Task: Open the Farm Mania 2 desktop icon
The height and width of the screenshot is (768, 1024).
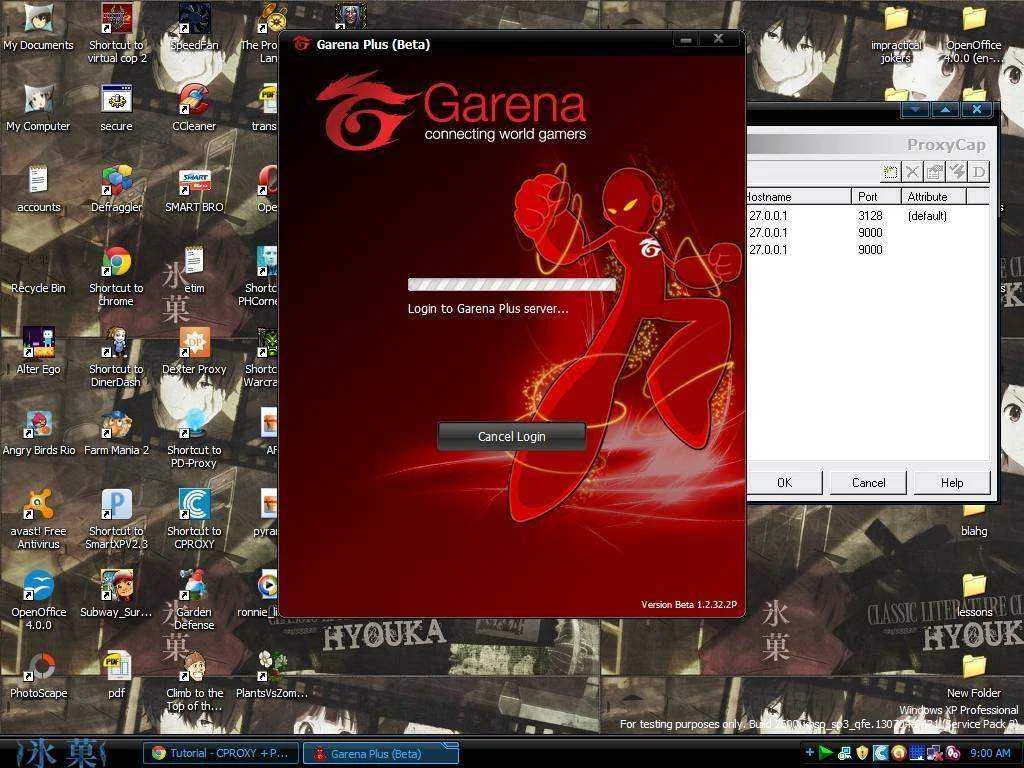Action: click(x=116, y=432)
